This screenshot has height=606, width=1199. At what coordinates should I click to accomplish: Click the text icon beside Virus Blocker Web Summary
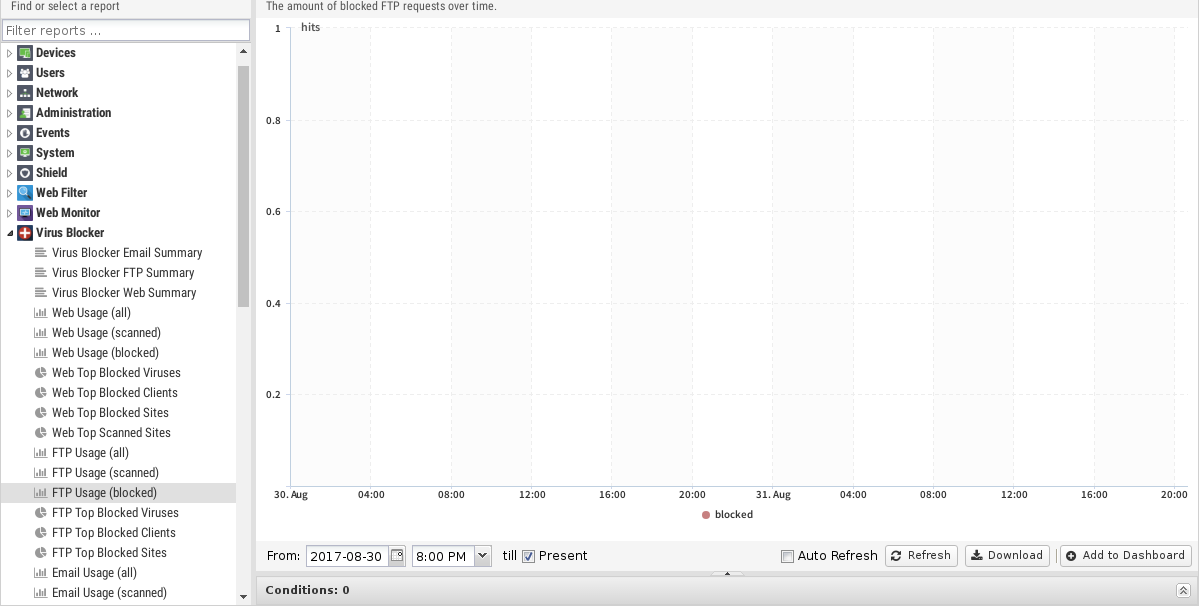point(41,293)
